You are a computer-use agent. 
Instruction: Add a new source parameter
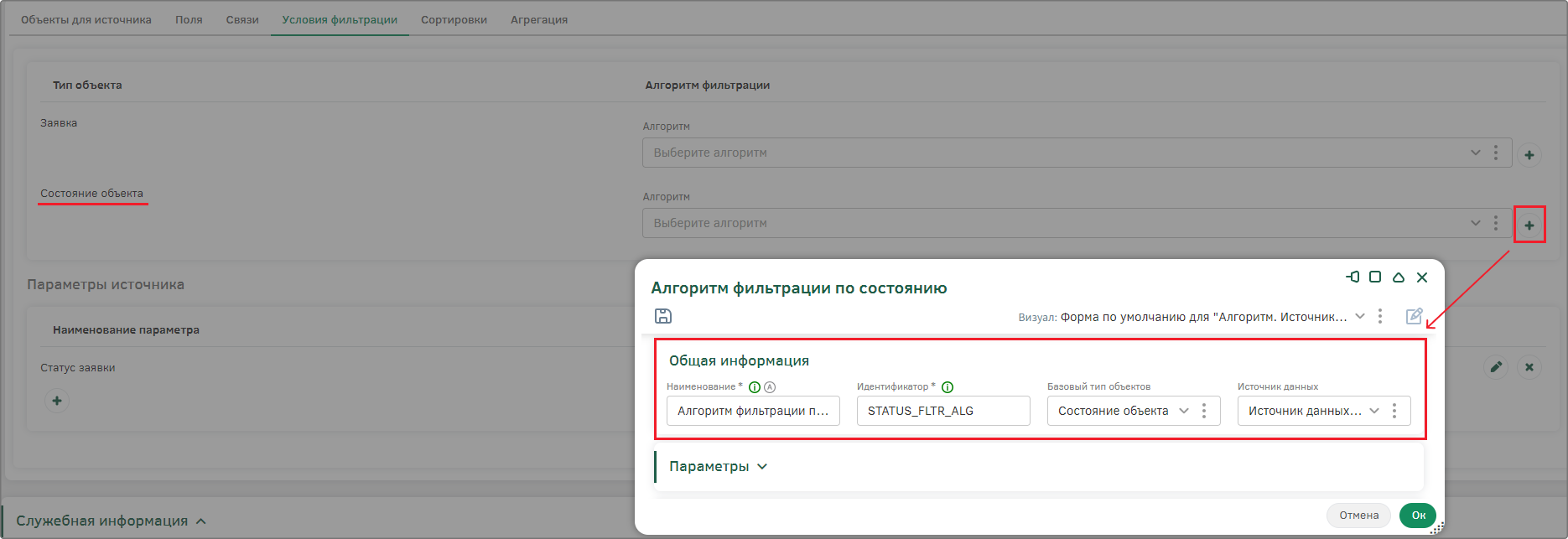[57, 401]
